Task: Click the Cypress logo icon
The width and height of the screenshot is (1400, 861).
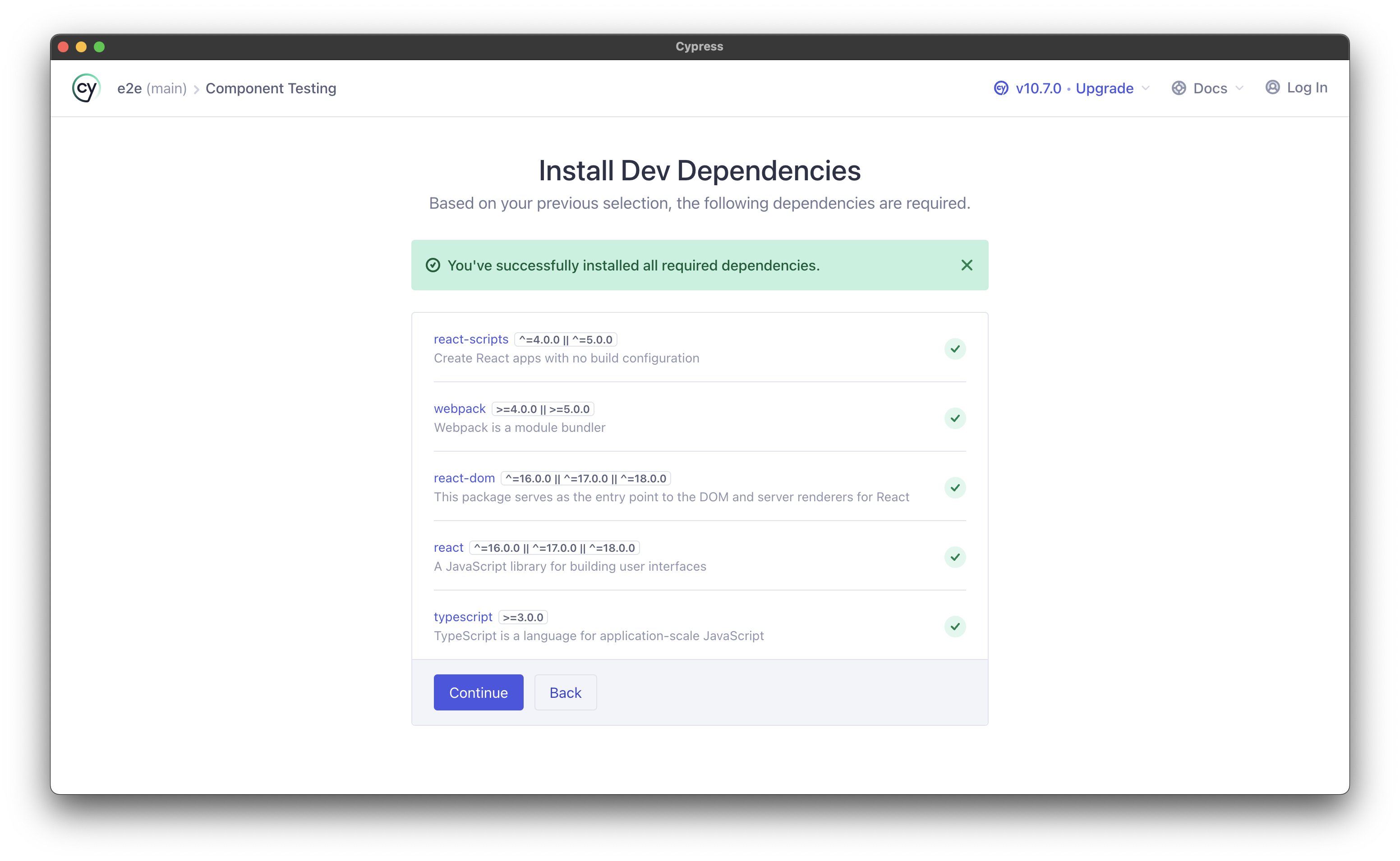Action: click(86, 88)
